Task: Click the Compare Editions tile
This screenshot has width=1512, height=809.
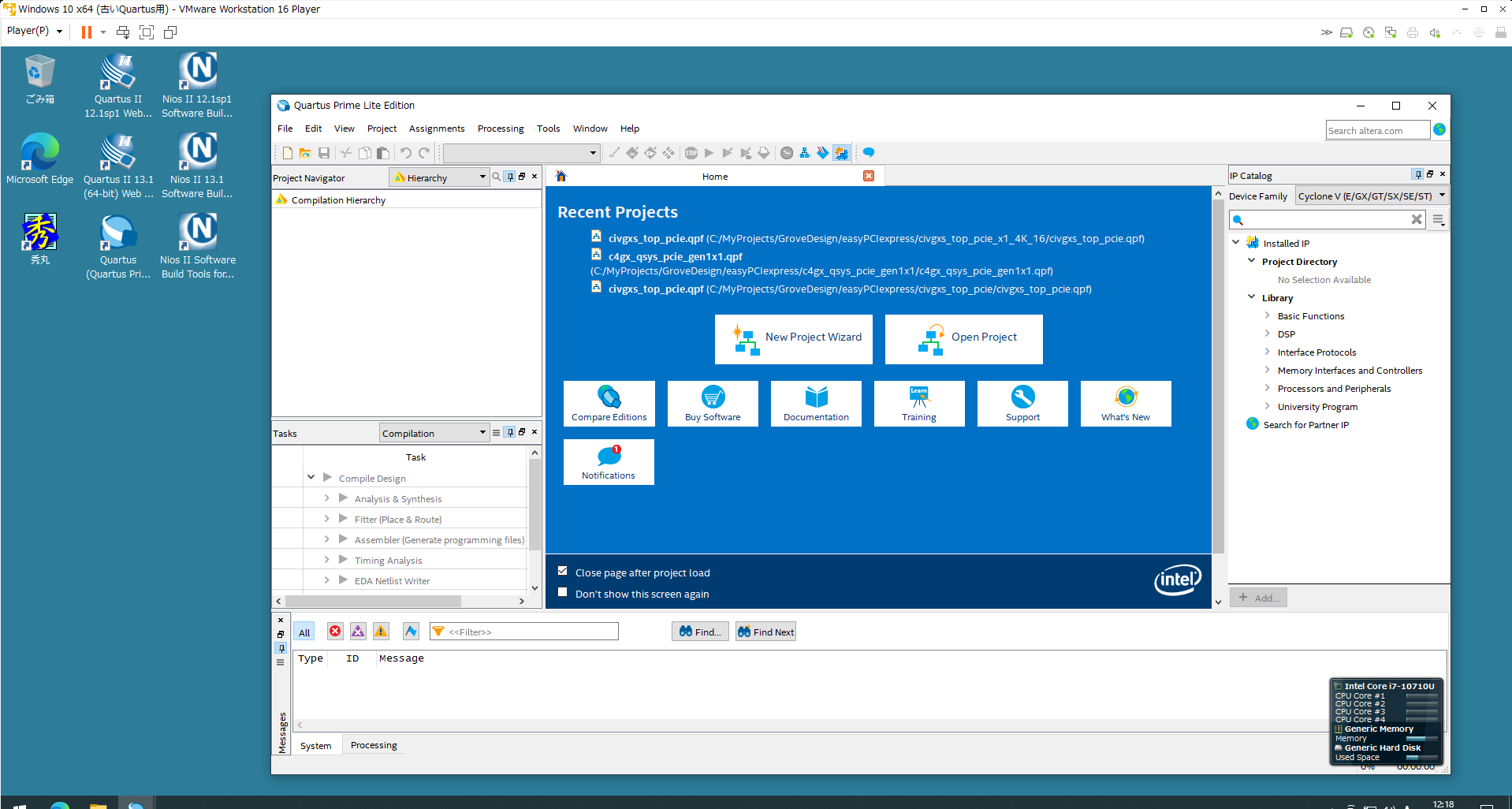Action: coord(609,404)
